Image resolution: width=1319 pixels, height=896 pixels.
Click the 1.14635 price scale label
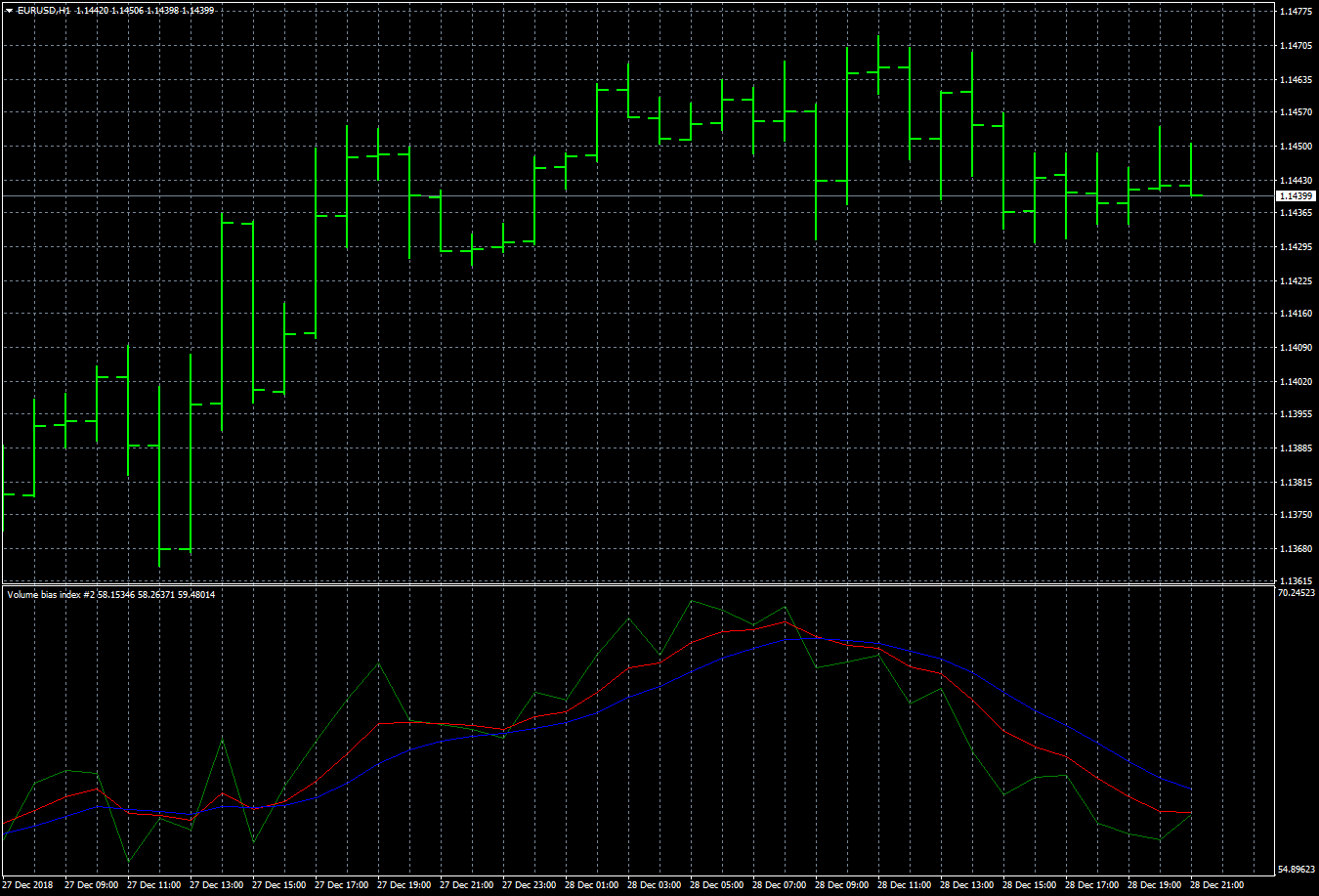(1295, 79)
